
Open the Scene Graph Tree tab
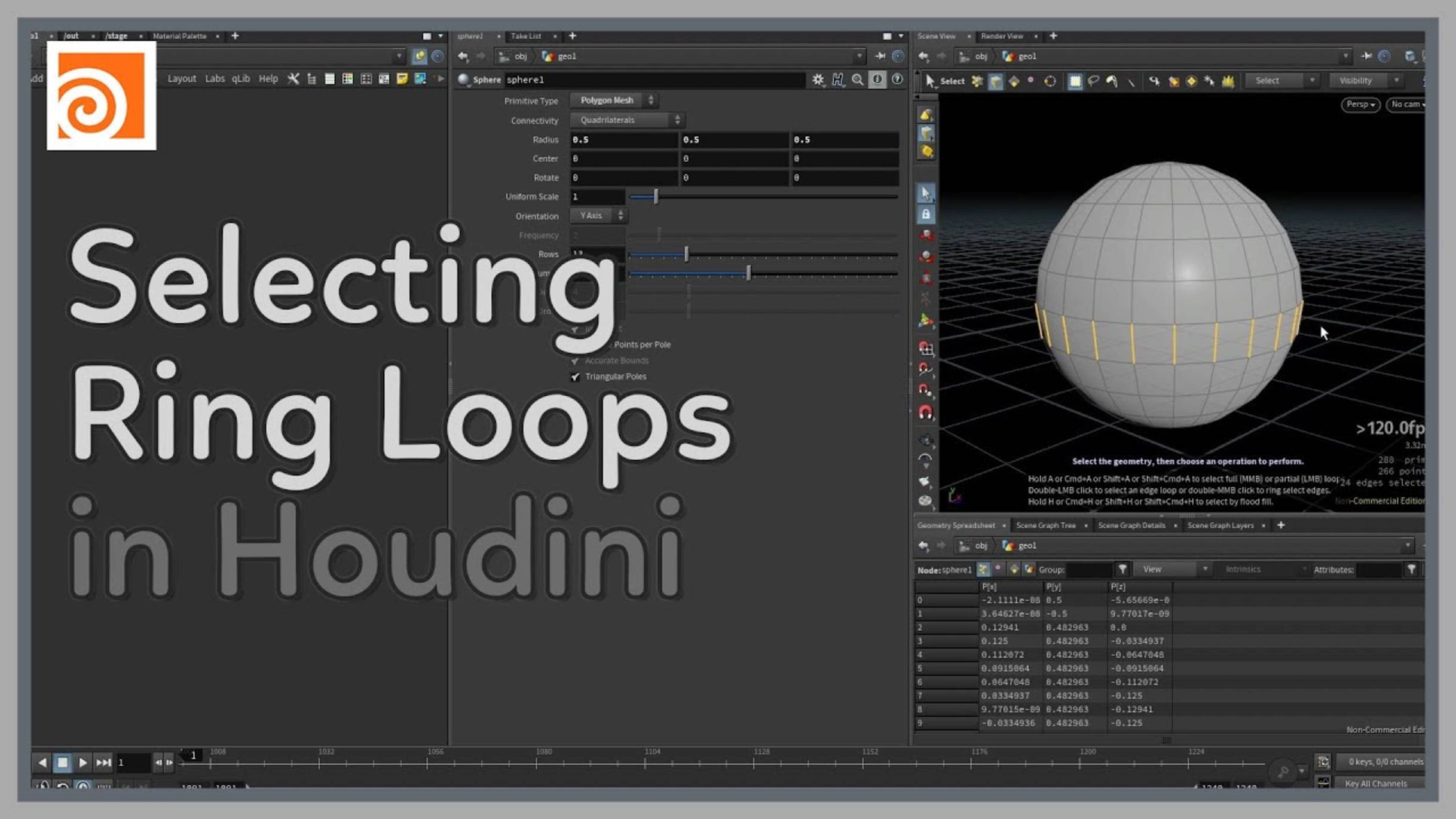click(1046, 525)
